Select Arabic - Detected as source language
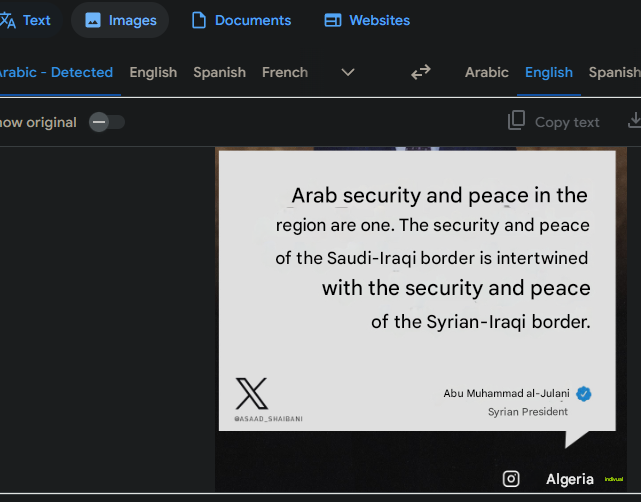 tap(56, 72)
